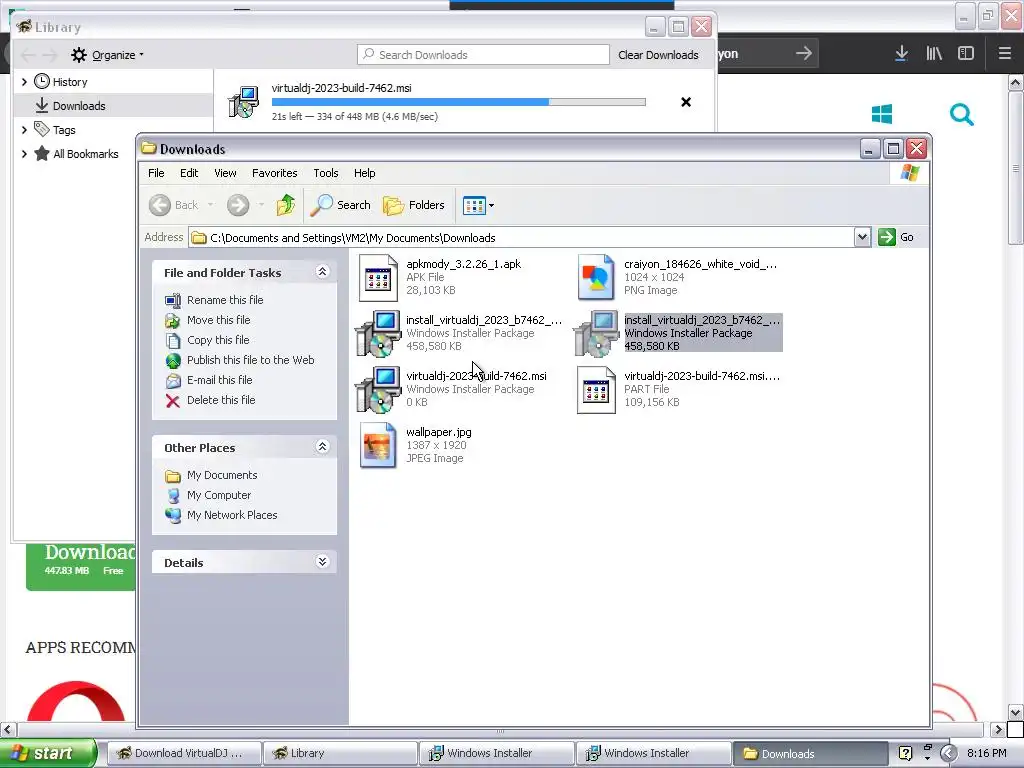
Task: Open the View menu
Action: point(225,173)
